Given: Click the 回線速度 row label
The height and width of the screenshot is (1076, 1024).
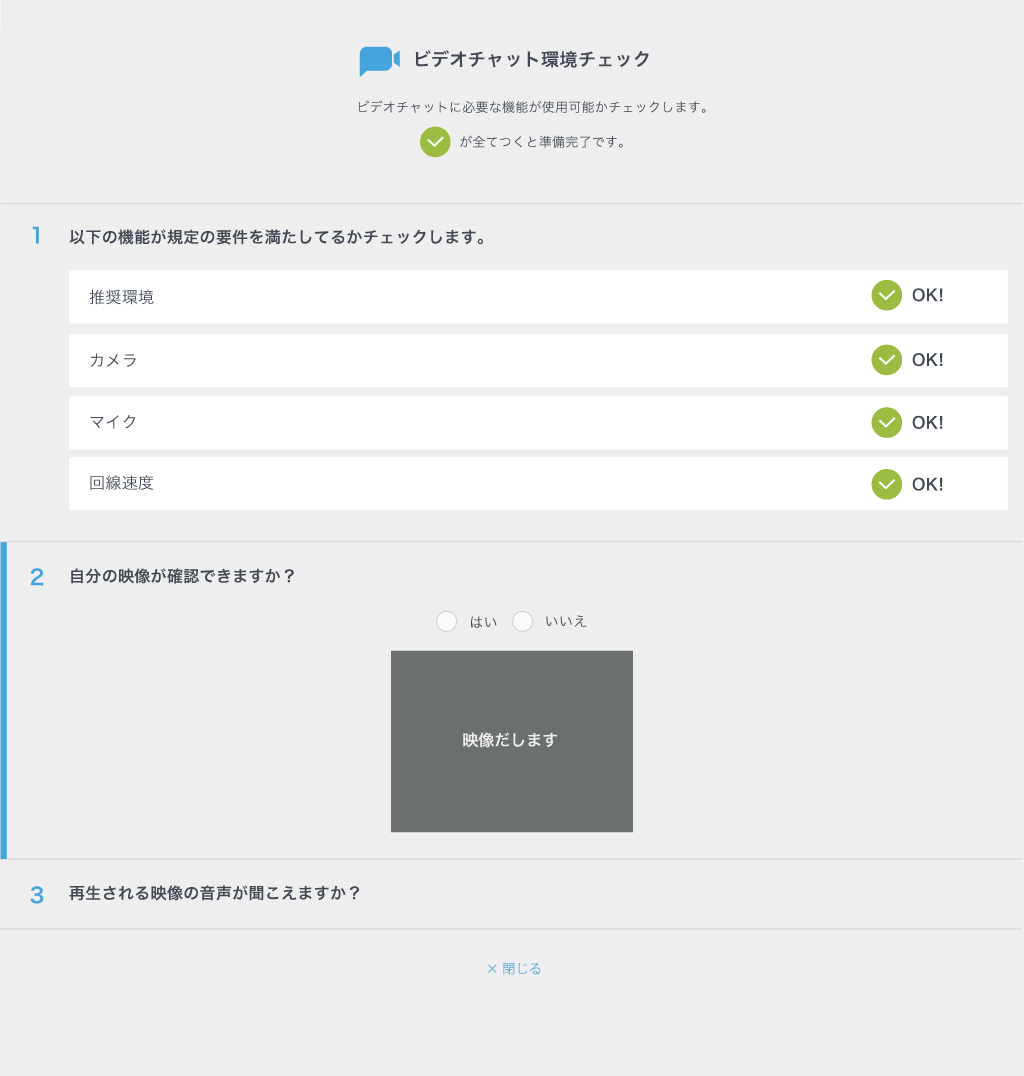Looking at the screenshot, I should point(121,483).
